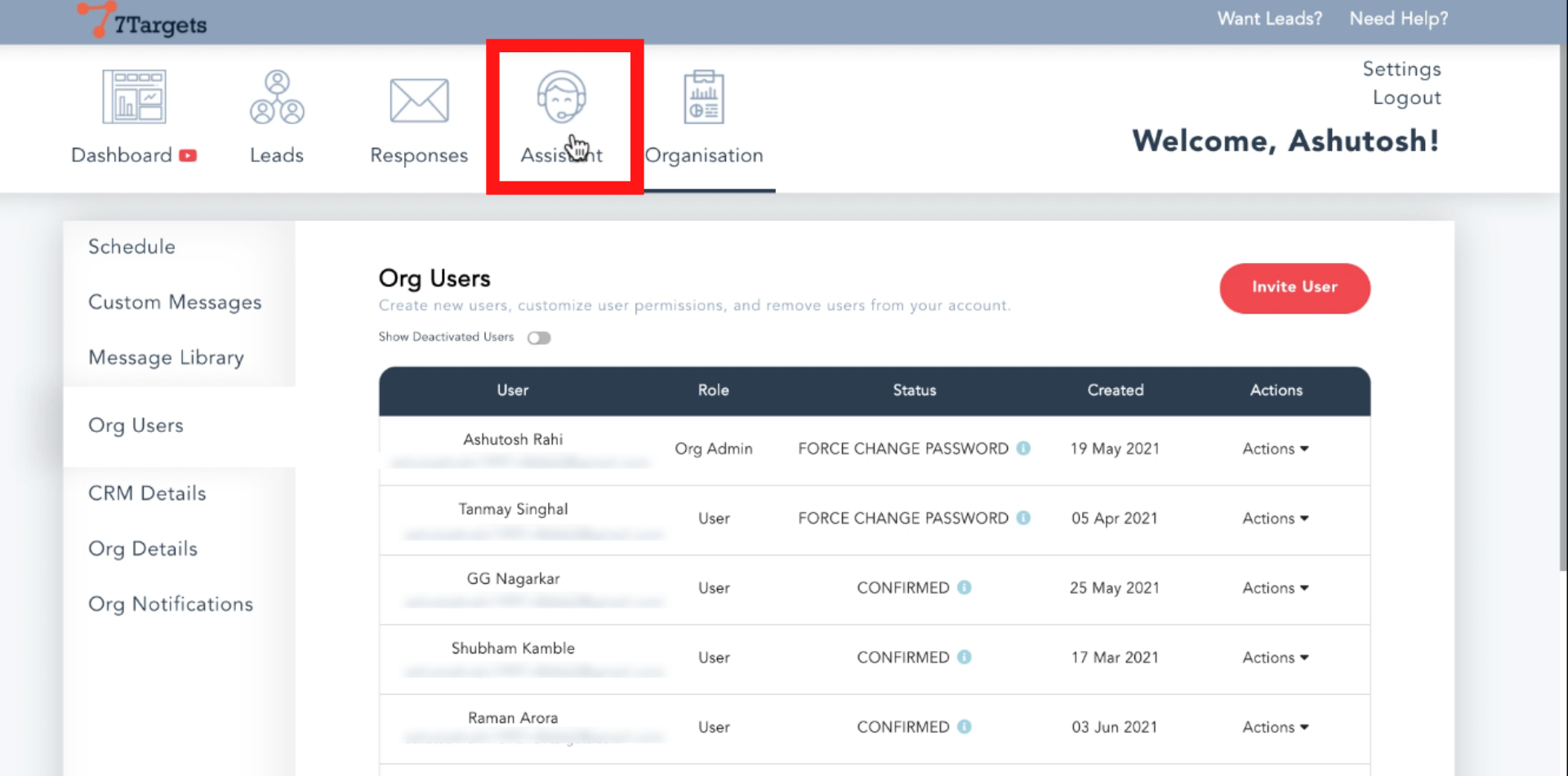The image size is (1568, 776).
Task: Toggle Show Deactivated Users switch
Action: 539,338
